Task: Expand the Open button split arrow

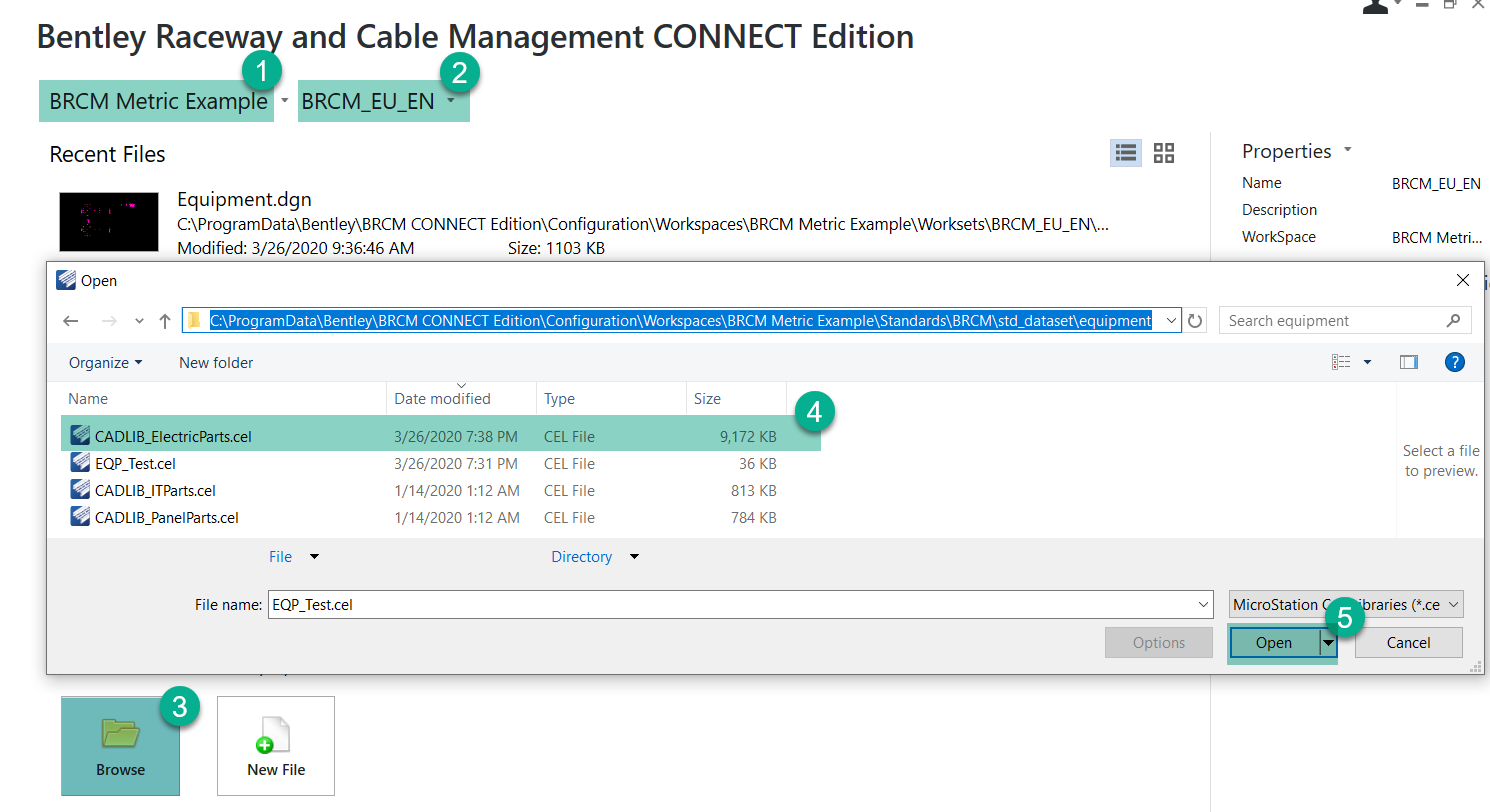Action: coord(1328,644)
